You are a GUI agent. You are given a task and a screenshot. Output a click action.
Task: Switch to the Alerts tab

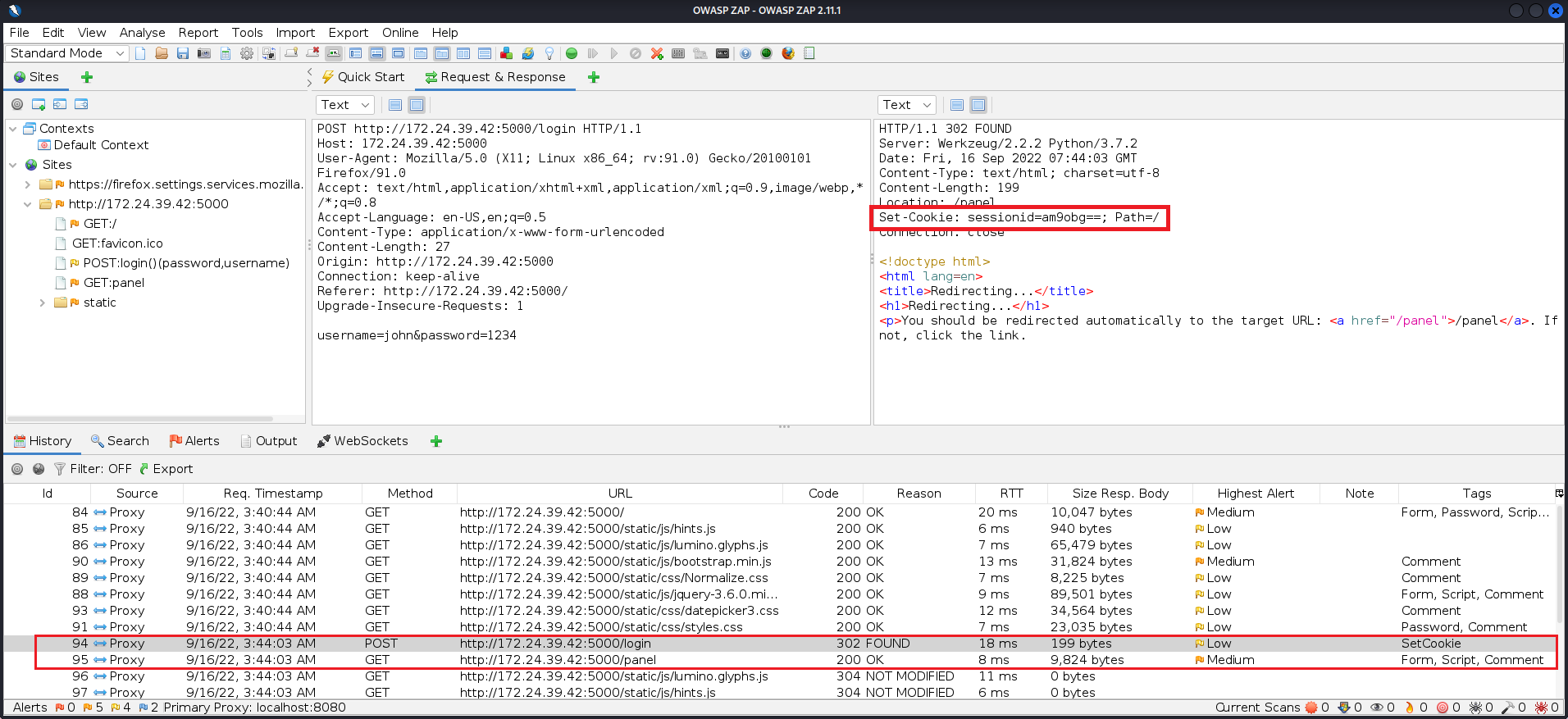195,441
